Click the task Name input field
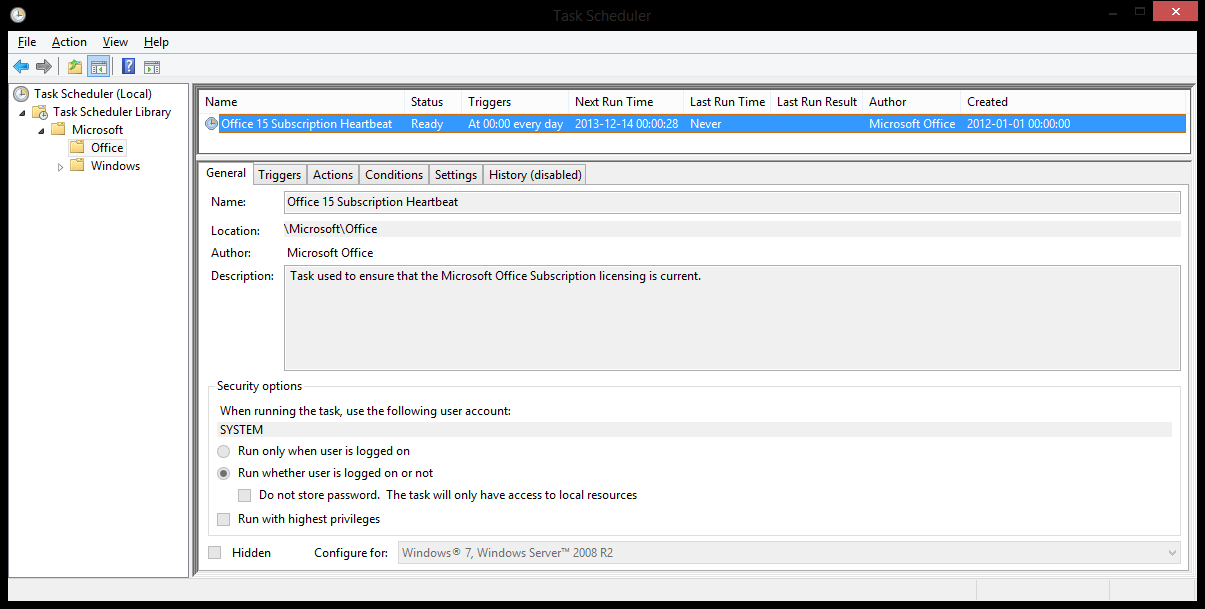Image resolution: width=1205 pixels, height=609 pixels. pyautogui.click(x=732, y=202)
